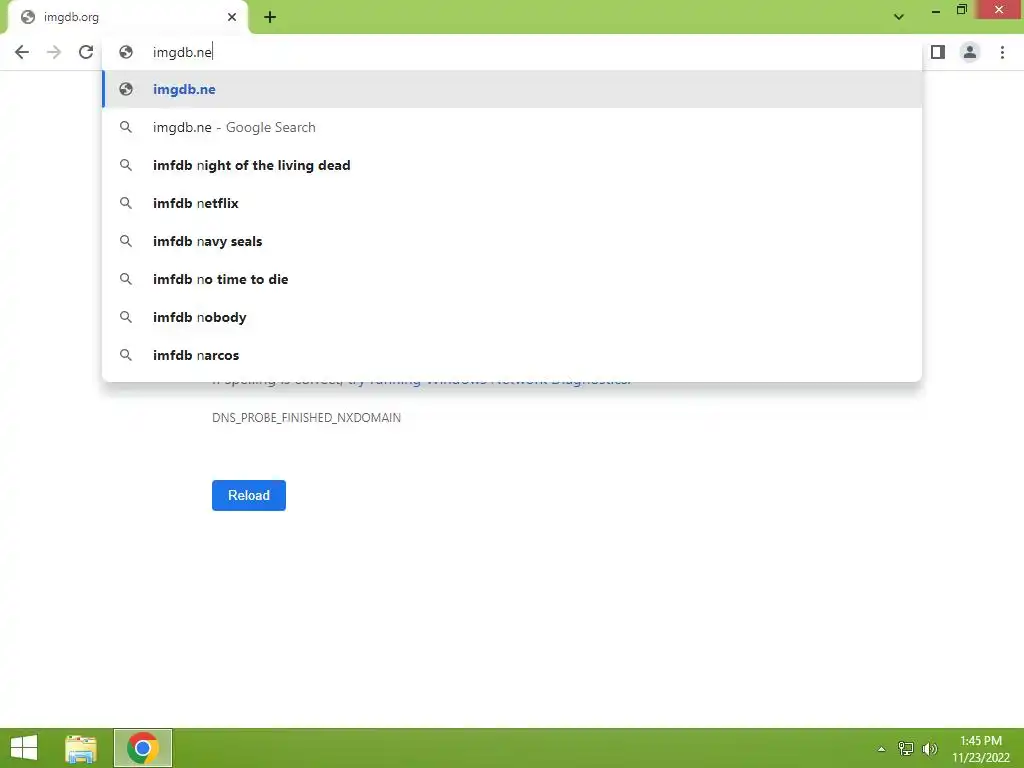Open the Chrome profile avatar
This screenshot has width=1024, height=768.
pyautogui.click(x=970, y=52)
